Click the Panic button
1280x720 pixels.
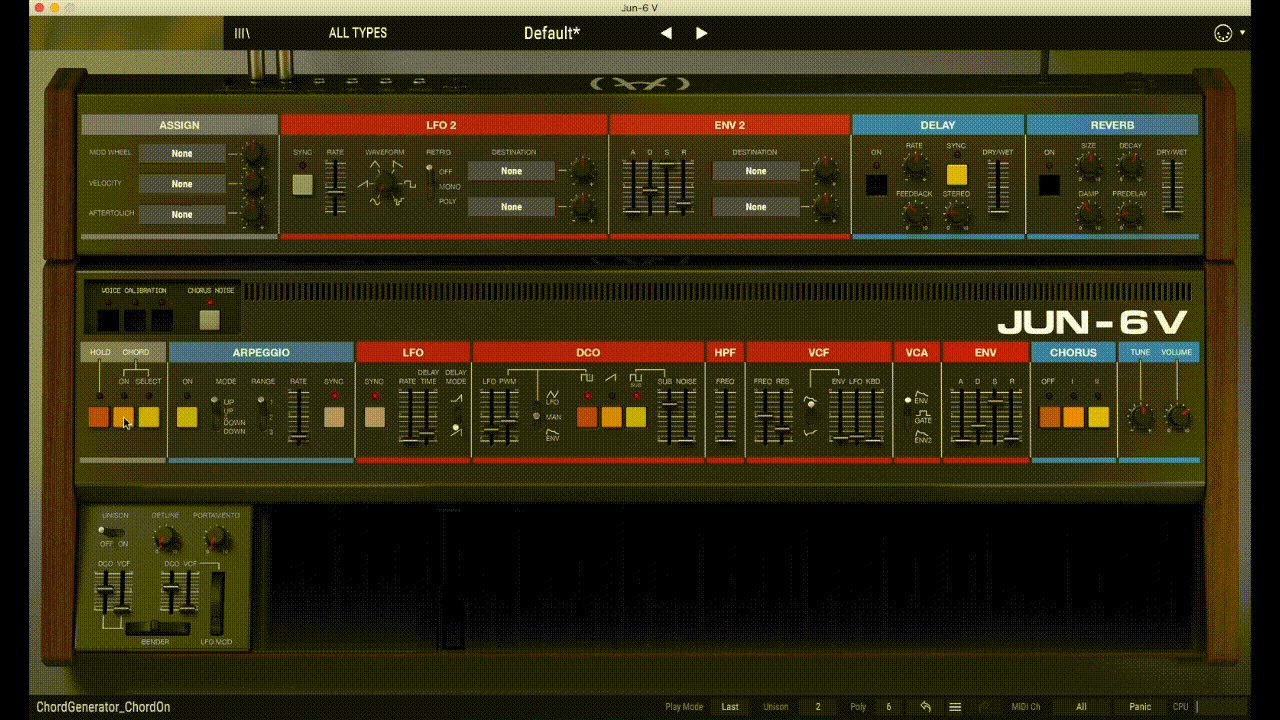tap(1140, 707)
